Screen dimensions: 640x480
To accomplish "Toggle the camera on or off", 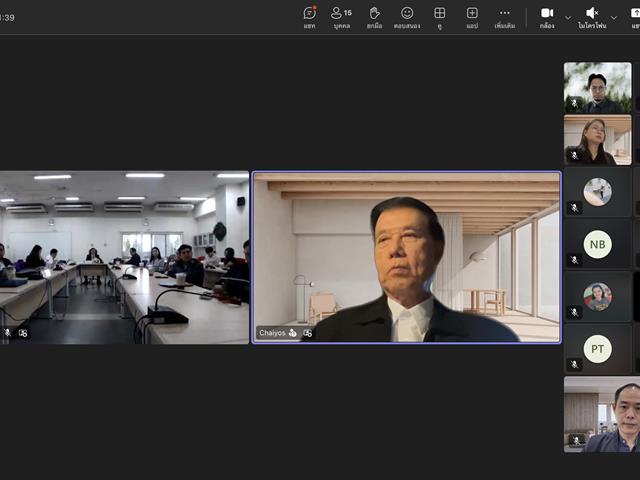I will coord(547,18).
